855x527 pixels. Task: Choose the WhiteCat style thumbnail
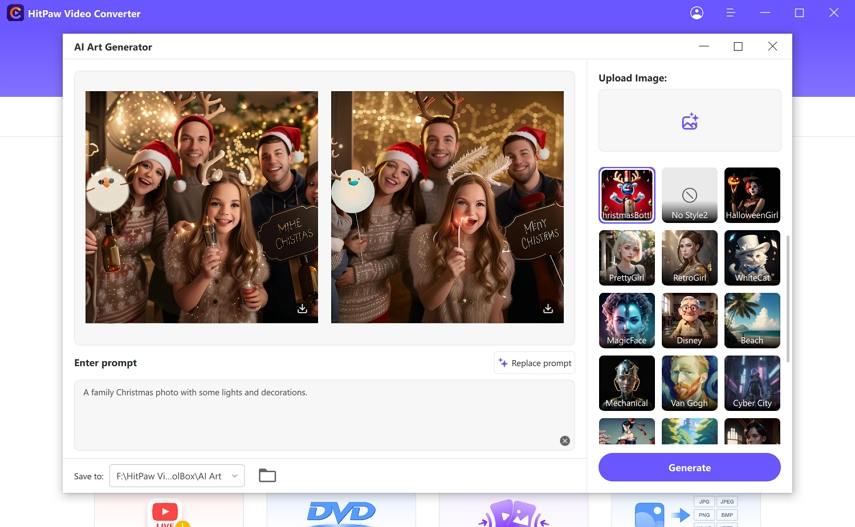[752, 258]
